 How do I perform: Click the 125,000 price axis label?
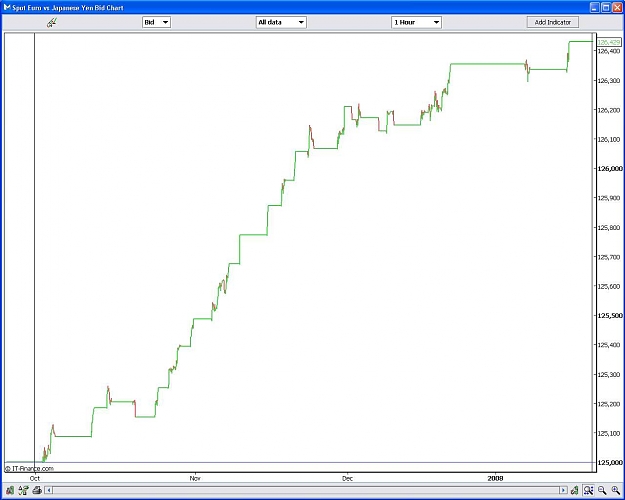coord(610,463)
